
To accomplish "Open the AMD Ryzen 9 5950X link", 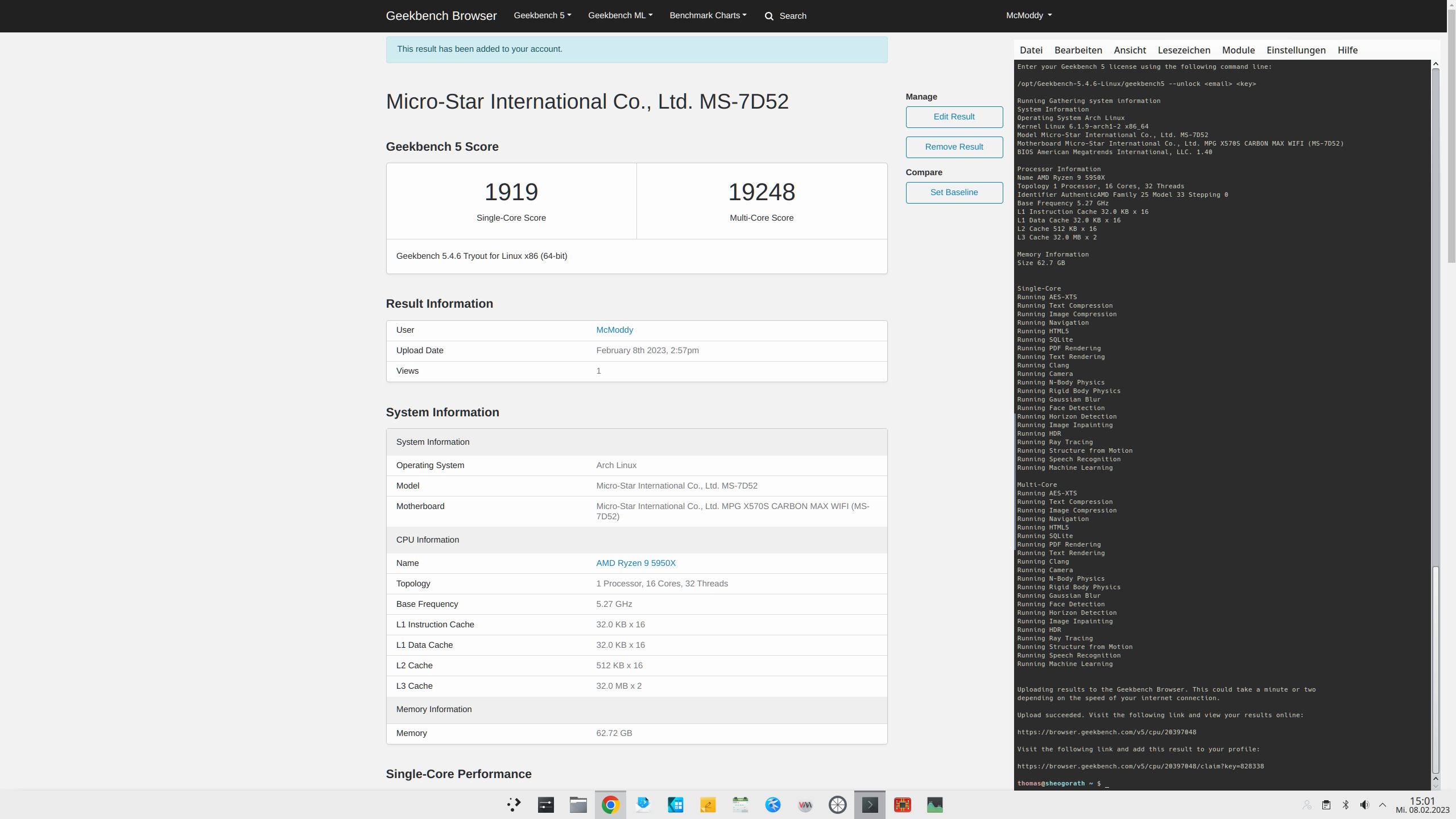I will pyautogui.click(x=636, y=563).
